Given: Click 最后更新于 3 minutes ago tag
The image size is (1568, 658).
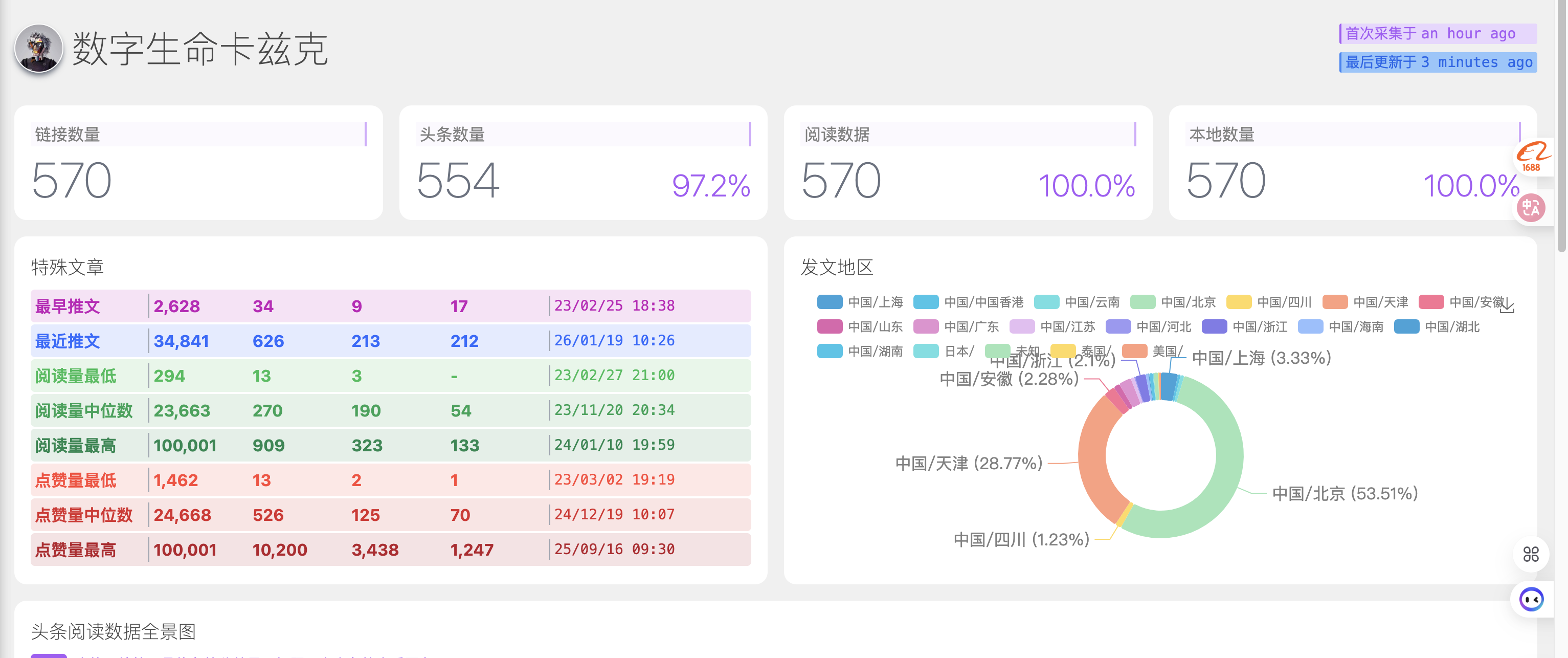Looking at the screenshot, I should point(1438,62).
